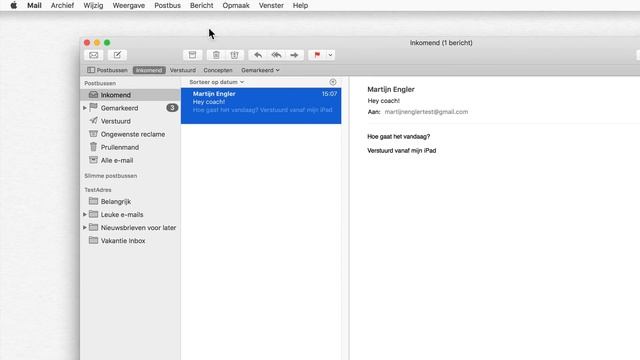Image resolution: width=640 pixels, height=360 pixels.
Task: Open the Gemarkeerd dropdown in favorites bar
Action: coord(260,70)
